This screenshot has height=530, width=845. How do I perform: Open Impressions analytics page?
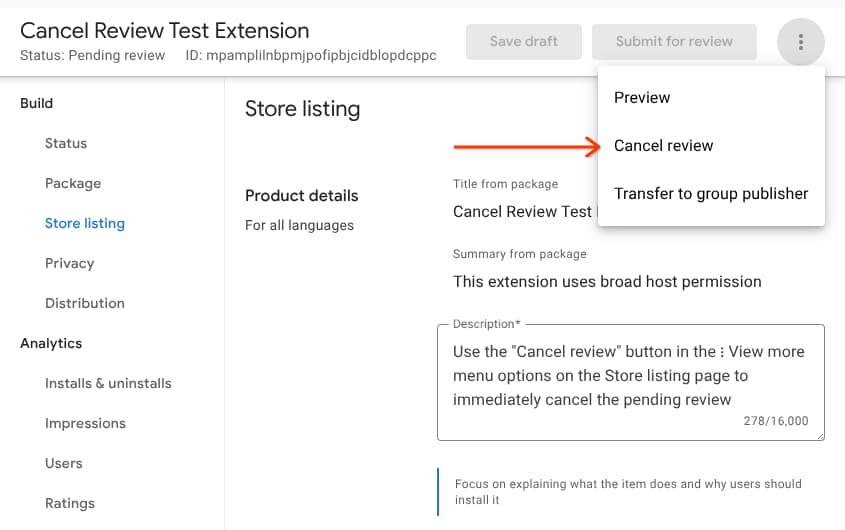click(85, 424)
